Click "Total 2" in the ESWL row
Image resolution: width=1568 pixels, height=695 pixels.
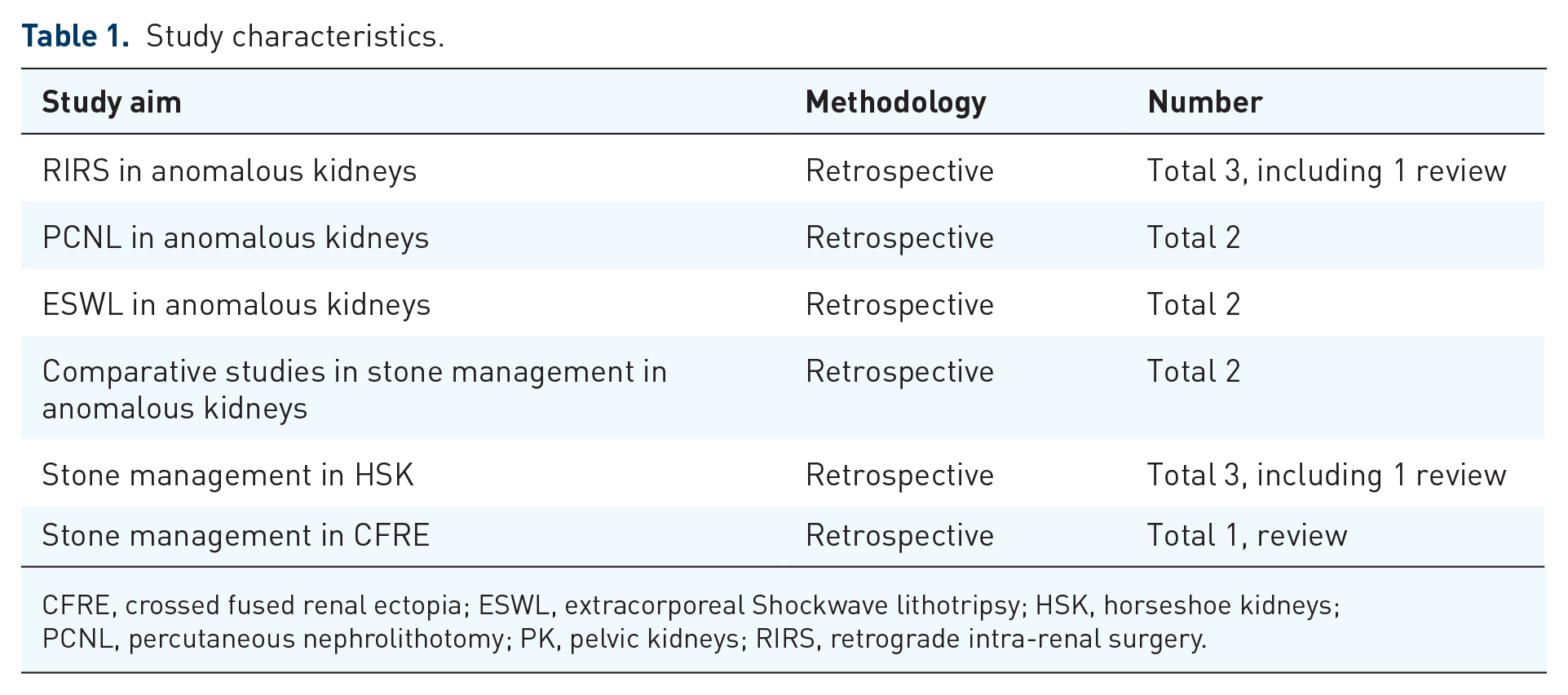1193,305
